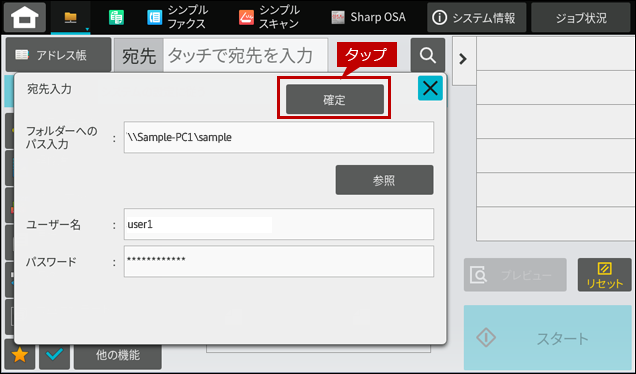Open システム情報 tab
The width and height of the screenshot is (636, 374).
(476, 17)
